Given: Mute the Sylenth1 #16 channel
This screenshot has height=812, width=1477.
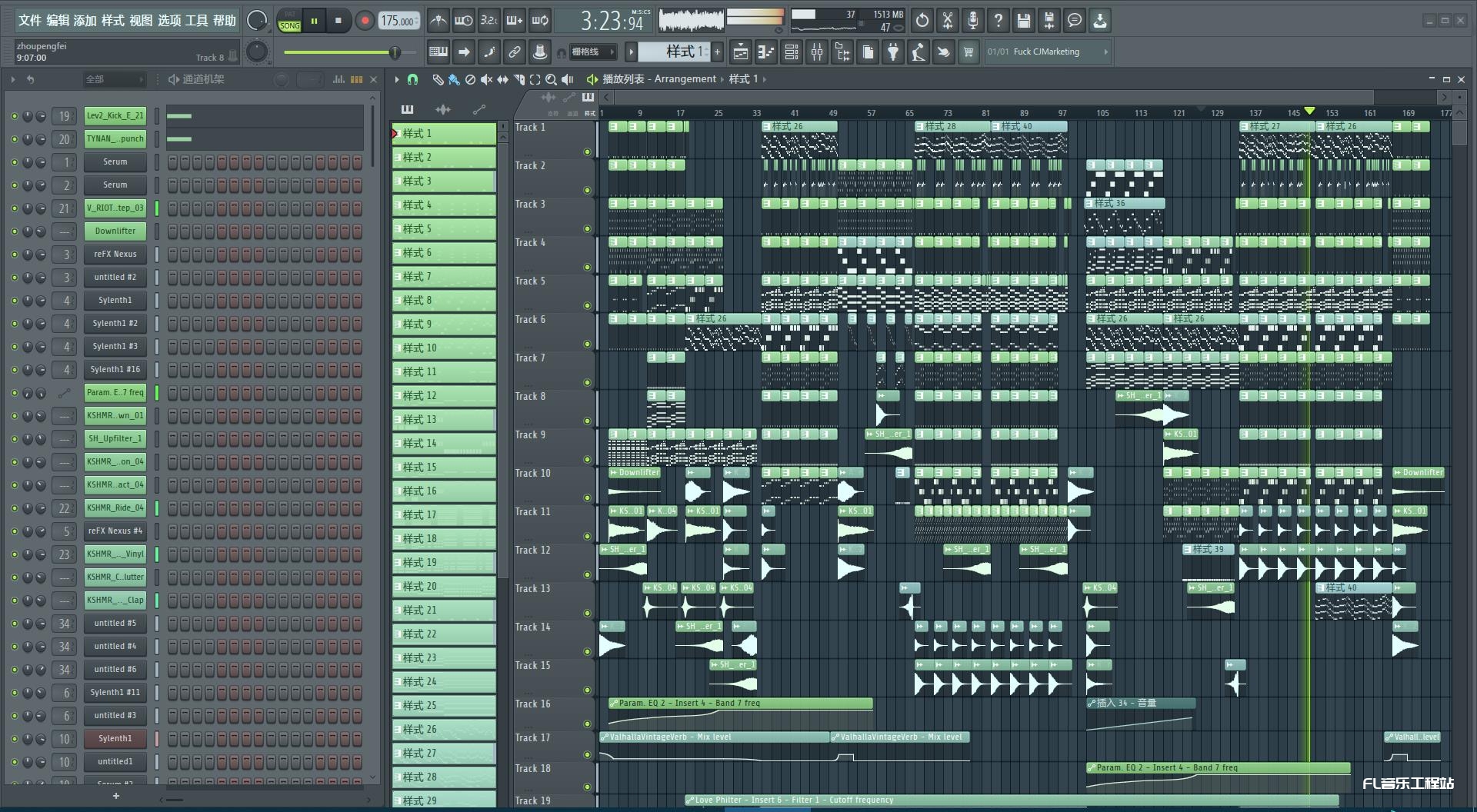Looking at the screenshot, I should click(x=15, y=370).
